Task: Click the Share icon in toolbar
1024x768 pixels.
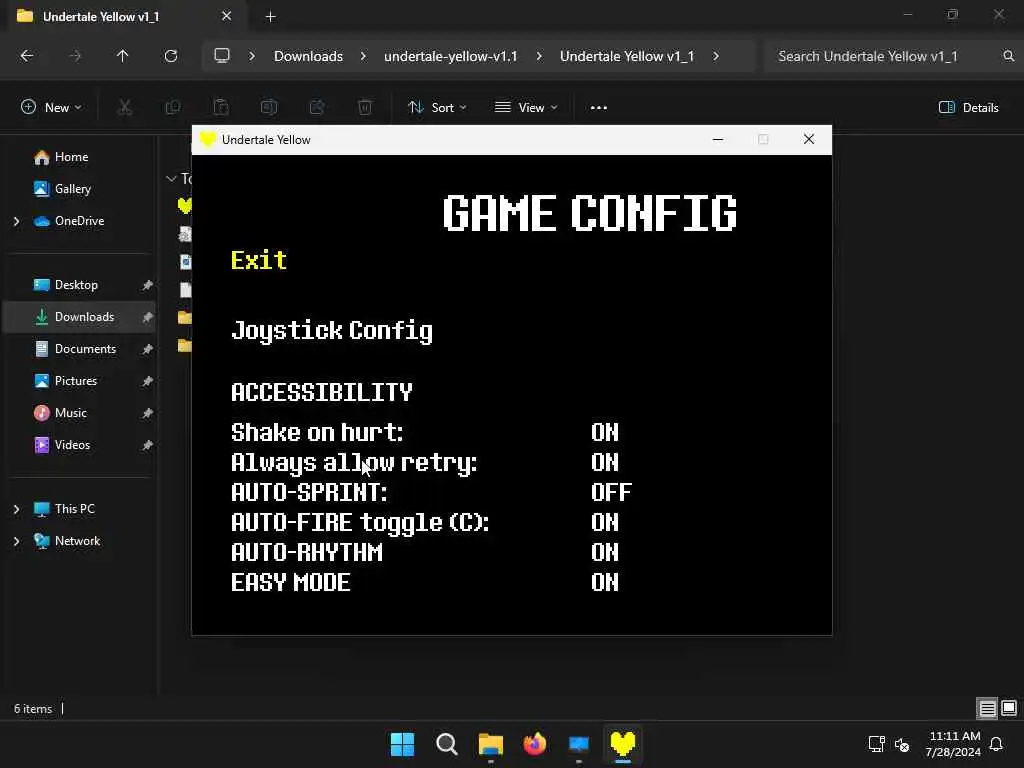Action: pos(317,107)
